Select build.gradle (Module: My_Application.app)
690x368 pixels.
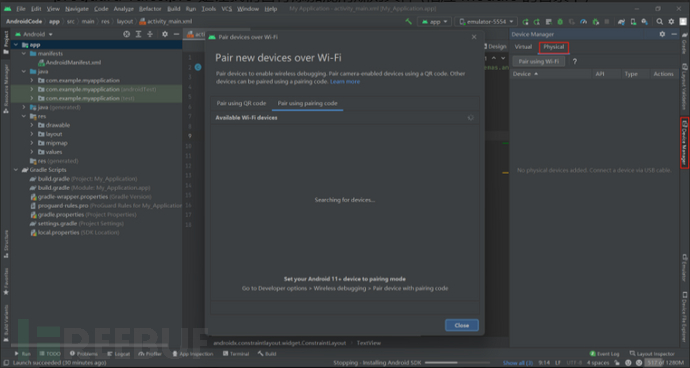tap(91, 188)
